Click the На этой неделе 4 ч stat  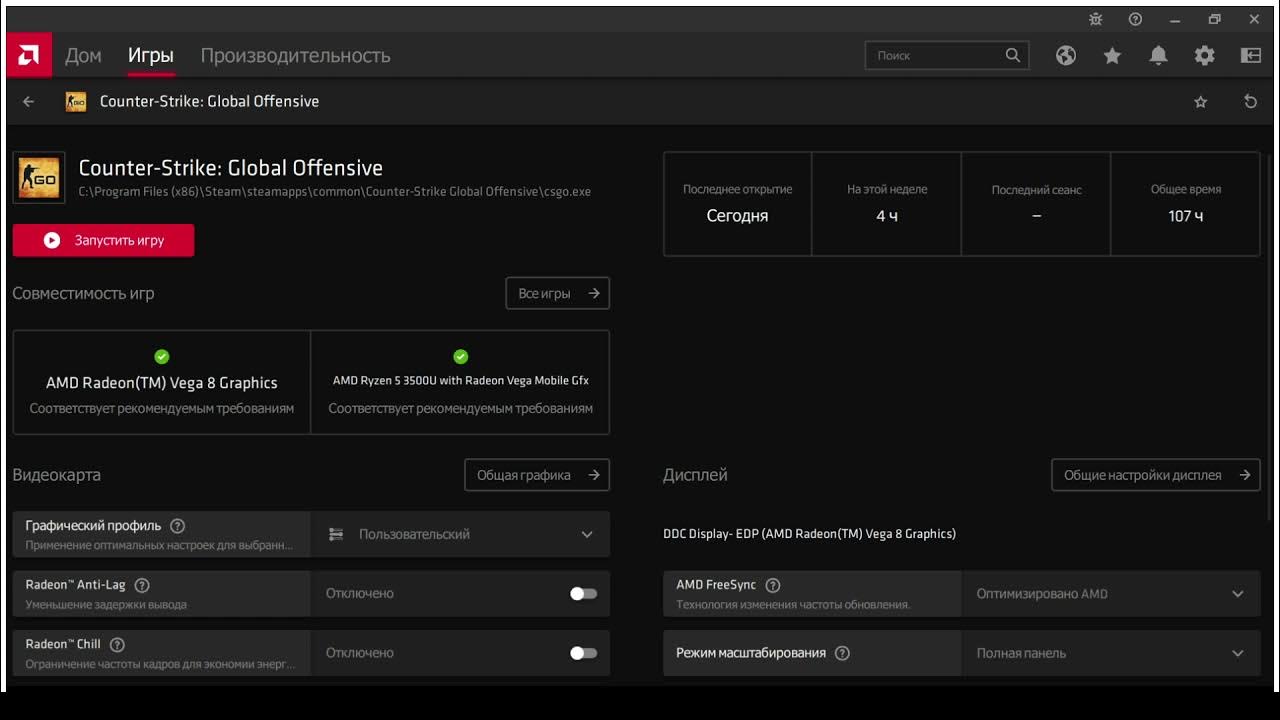point(887,204)
